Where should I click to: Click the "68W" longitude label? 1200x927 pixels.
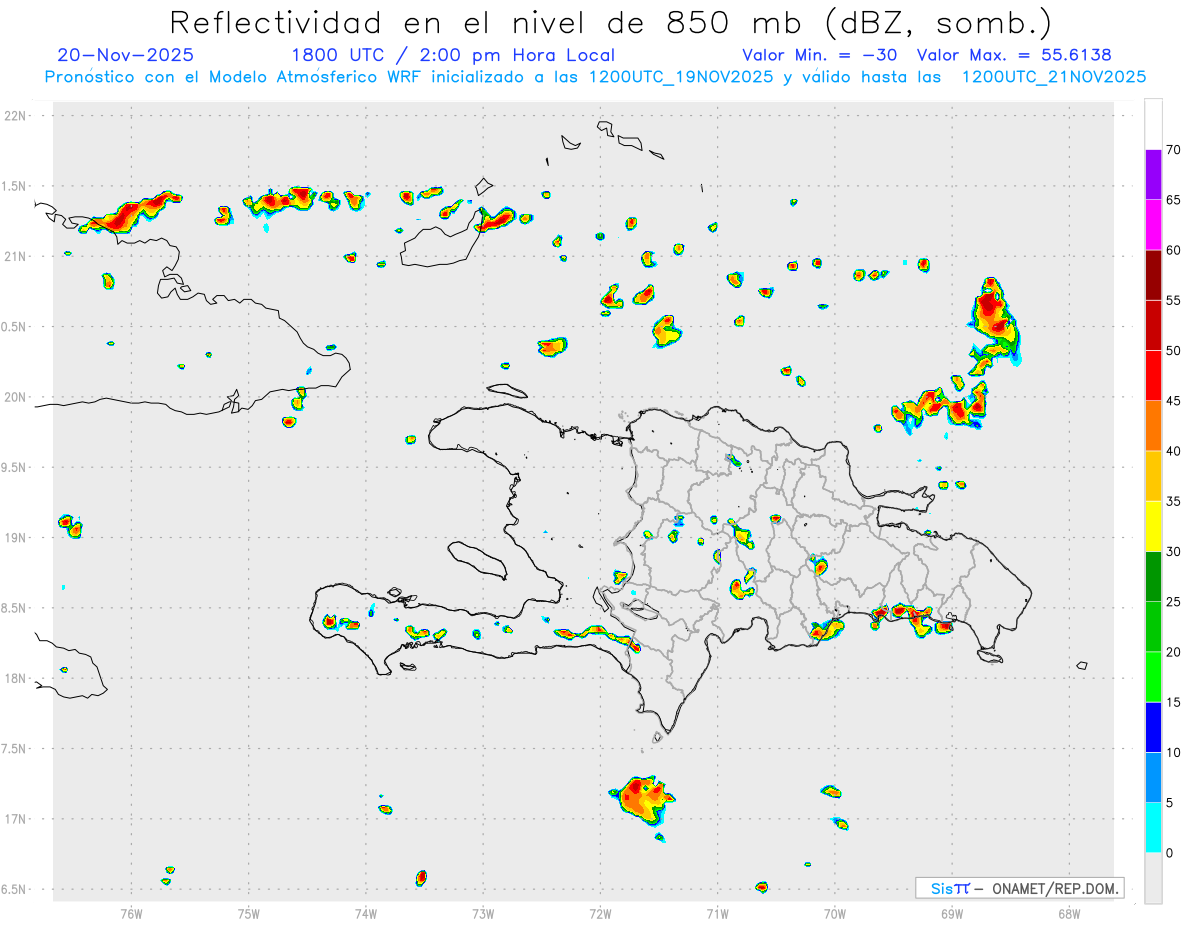[1069, 913]
